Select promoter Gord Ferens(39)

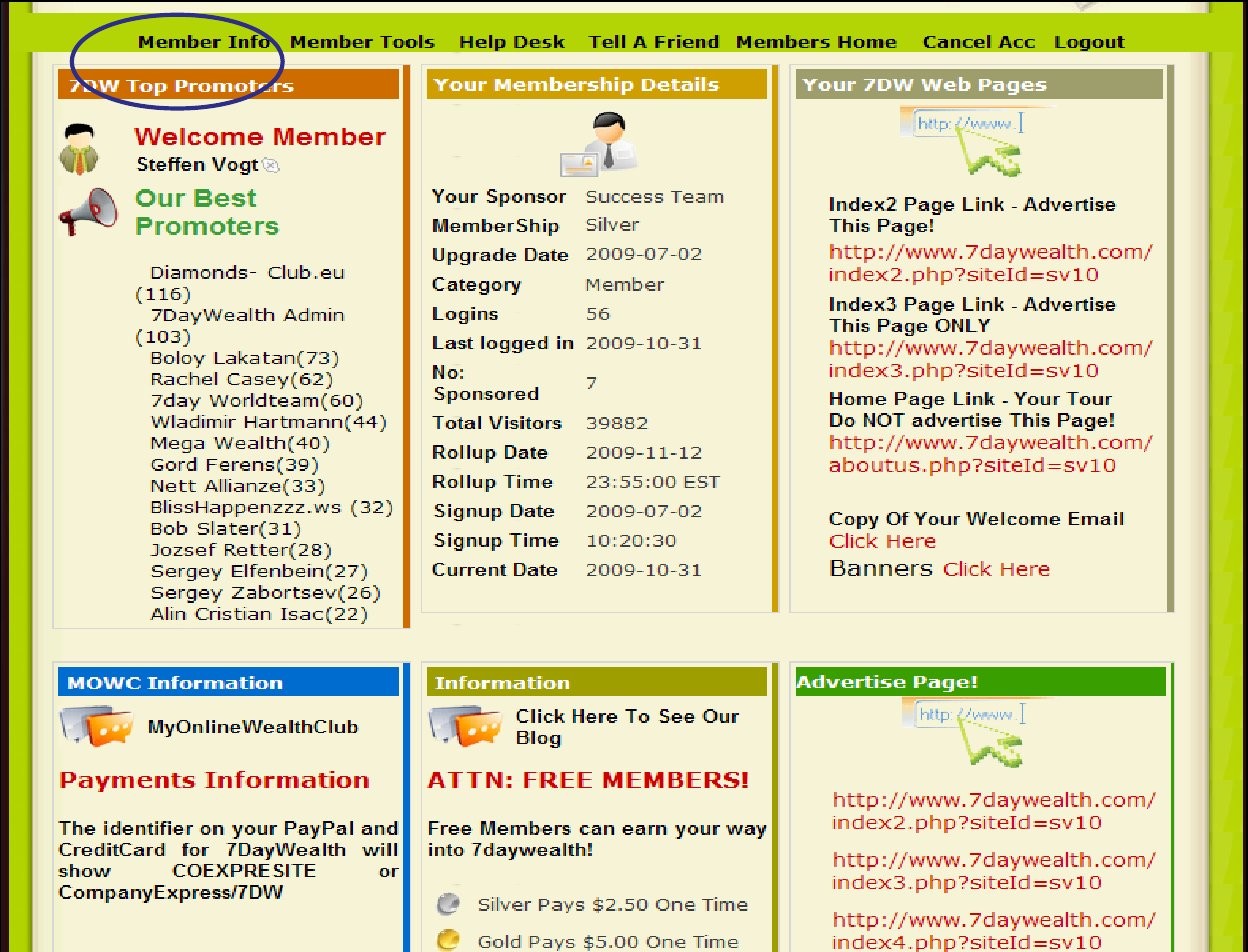(x=235, y=465)
